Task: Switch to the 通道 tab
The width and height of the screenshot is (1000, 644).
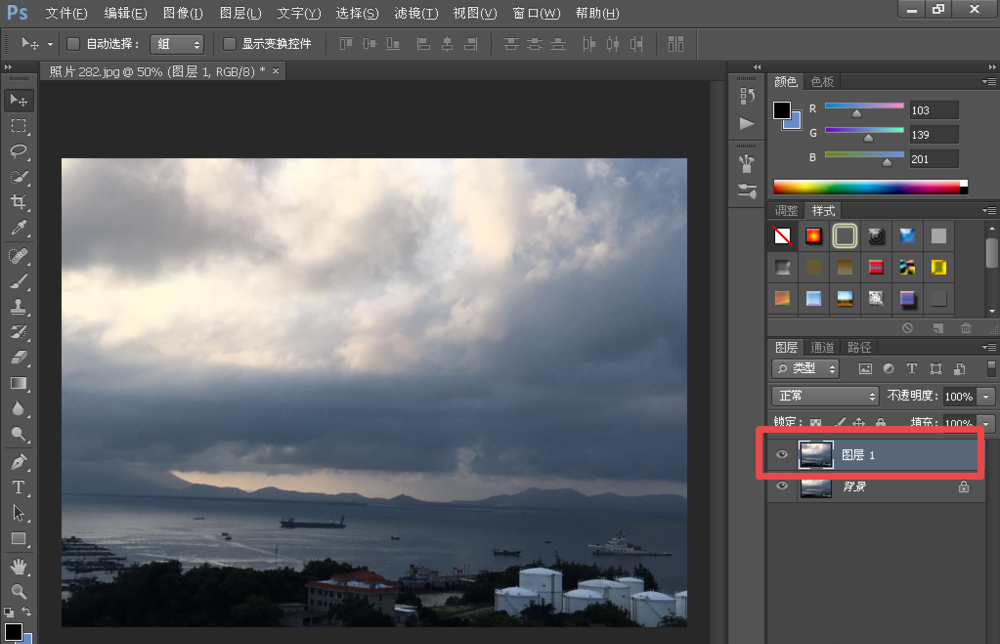Action: [822, 347]
